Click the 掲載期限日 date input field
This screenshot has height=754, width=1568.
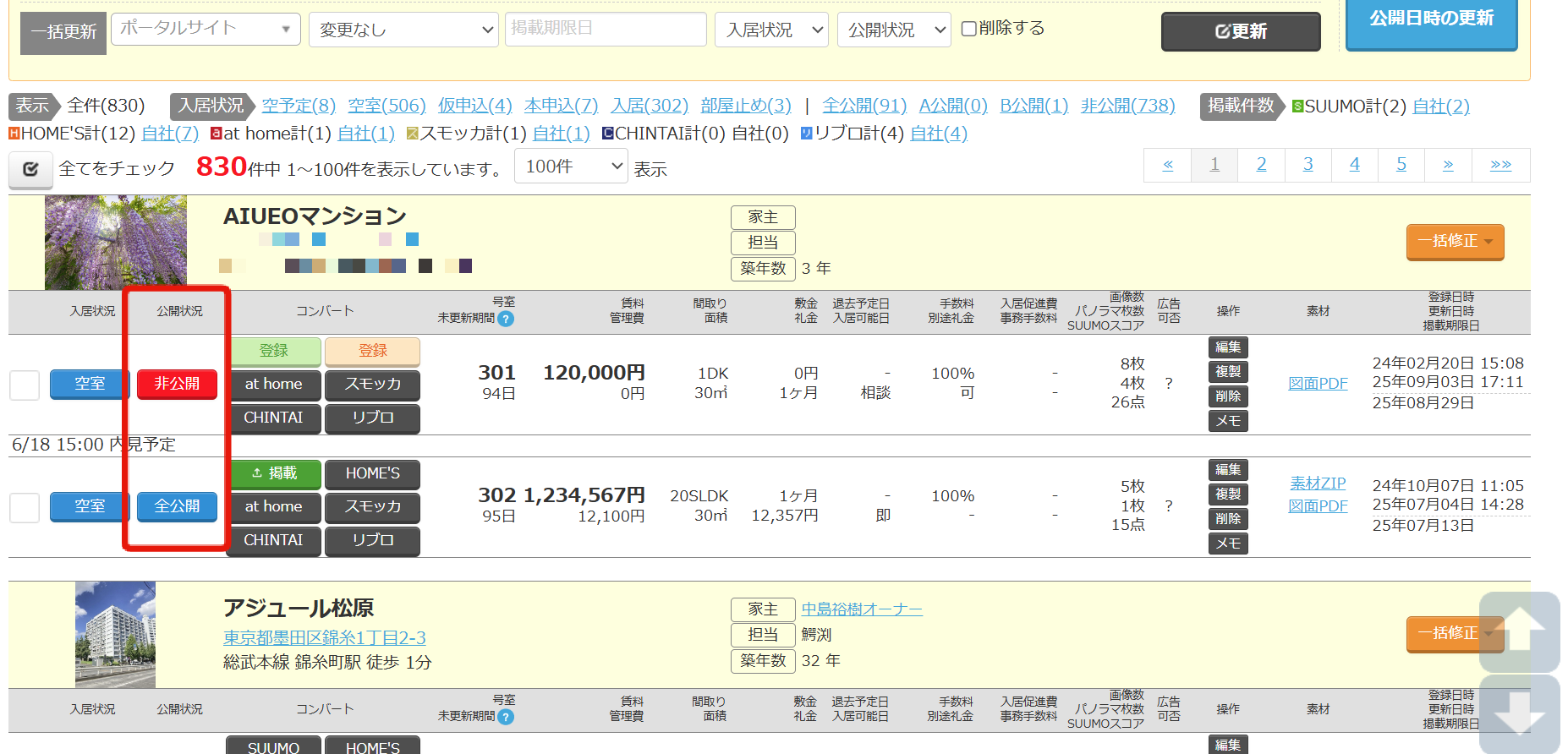606,29
